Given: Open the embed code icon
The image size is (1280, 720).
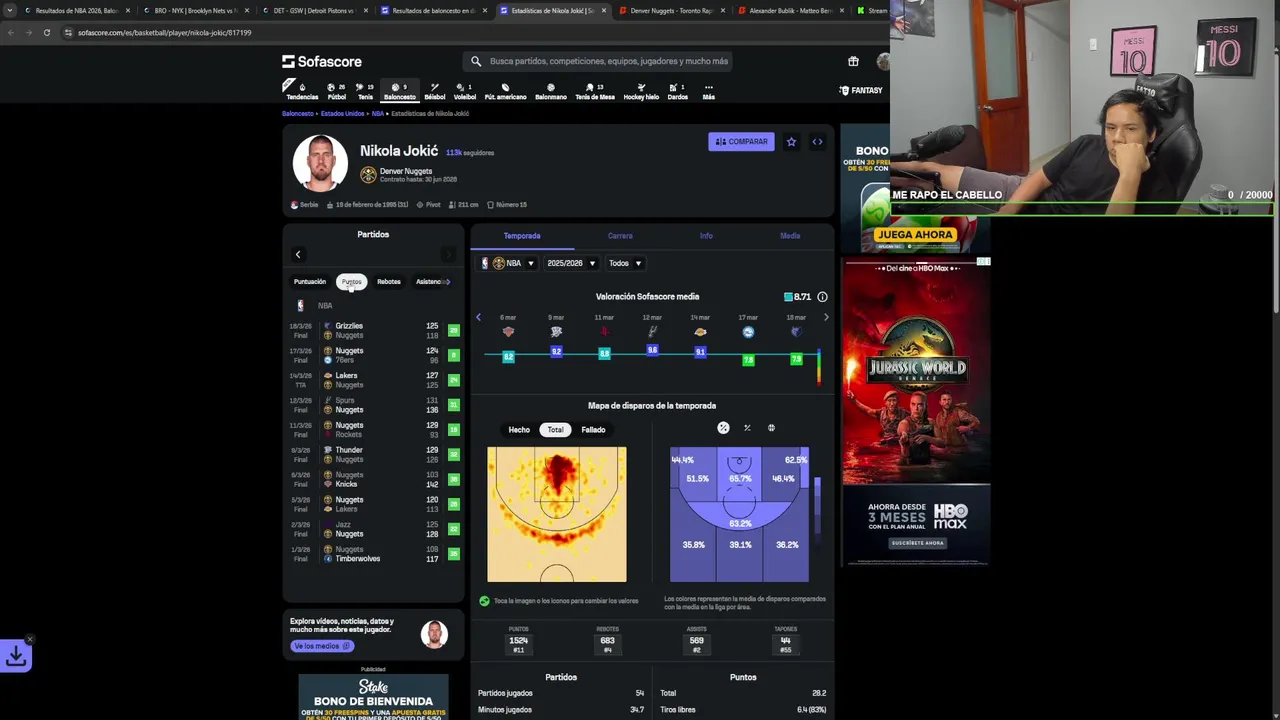Looking at the screenshot, I should click(817, 142).
